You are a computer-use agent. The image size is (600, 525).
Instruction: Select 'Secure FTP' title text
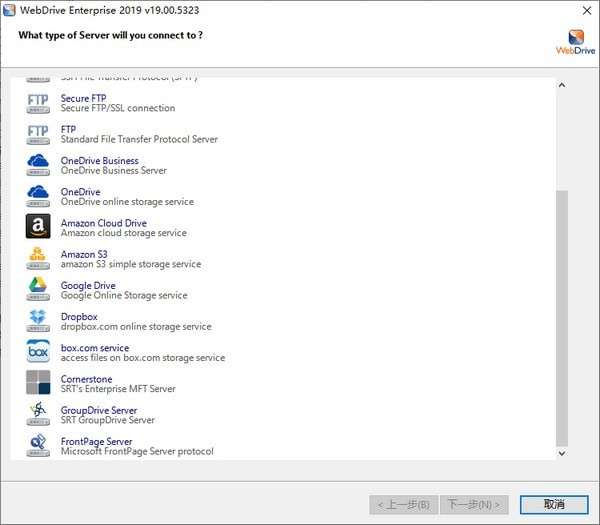click(83, 98)
